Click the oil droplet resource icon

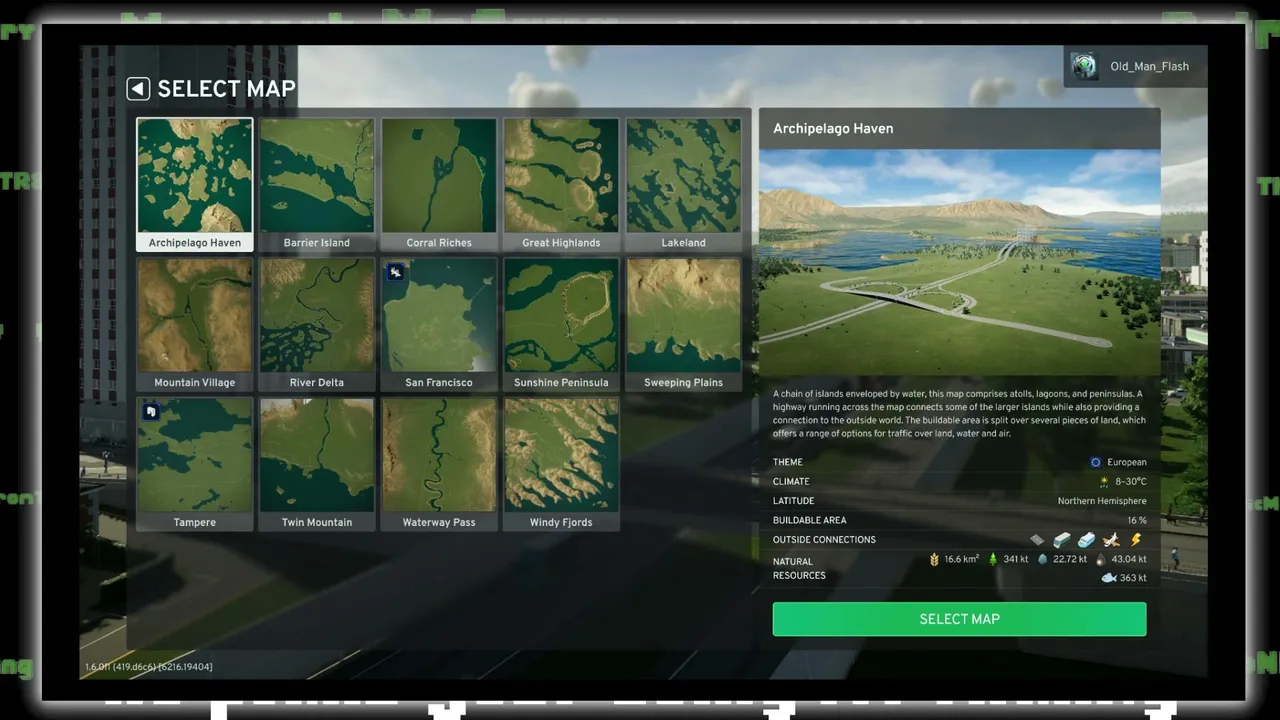(1101, 559)
